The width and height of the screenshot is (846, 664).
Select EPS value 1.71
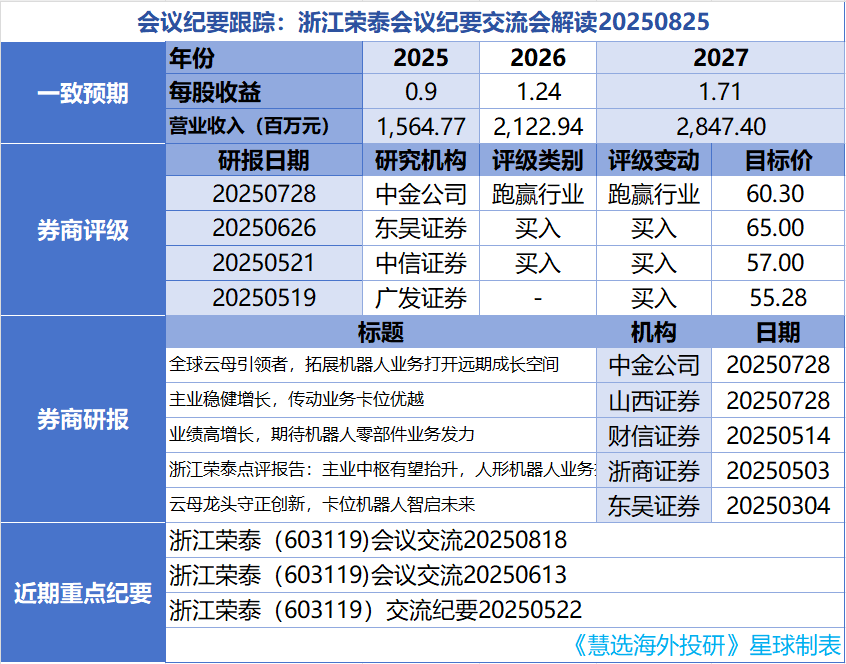(720, 92)
